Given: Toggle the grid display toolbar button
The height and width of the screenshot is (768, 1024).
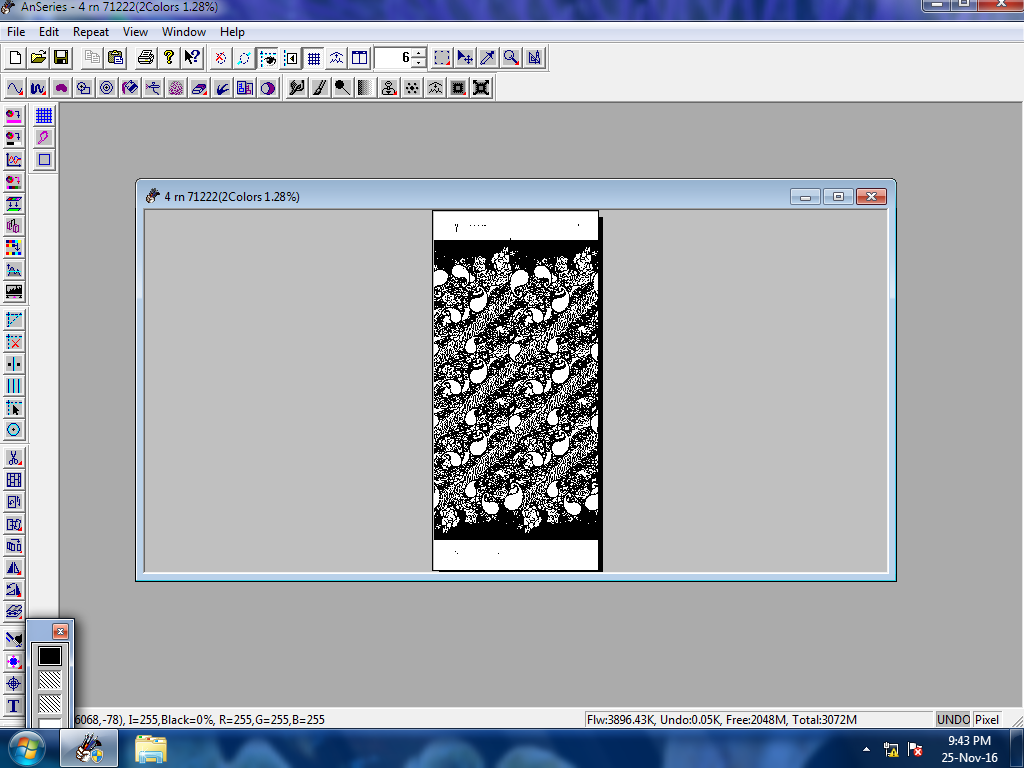Looking at the screenshot, I should (x=313, y=58).
